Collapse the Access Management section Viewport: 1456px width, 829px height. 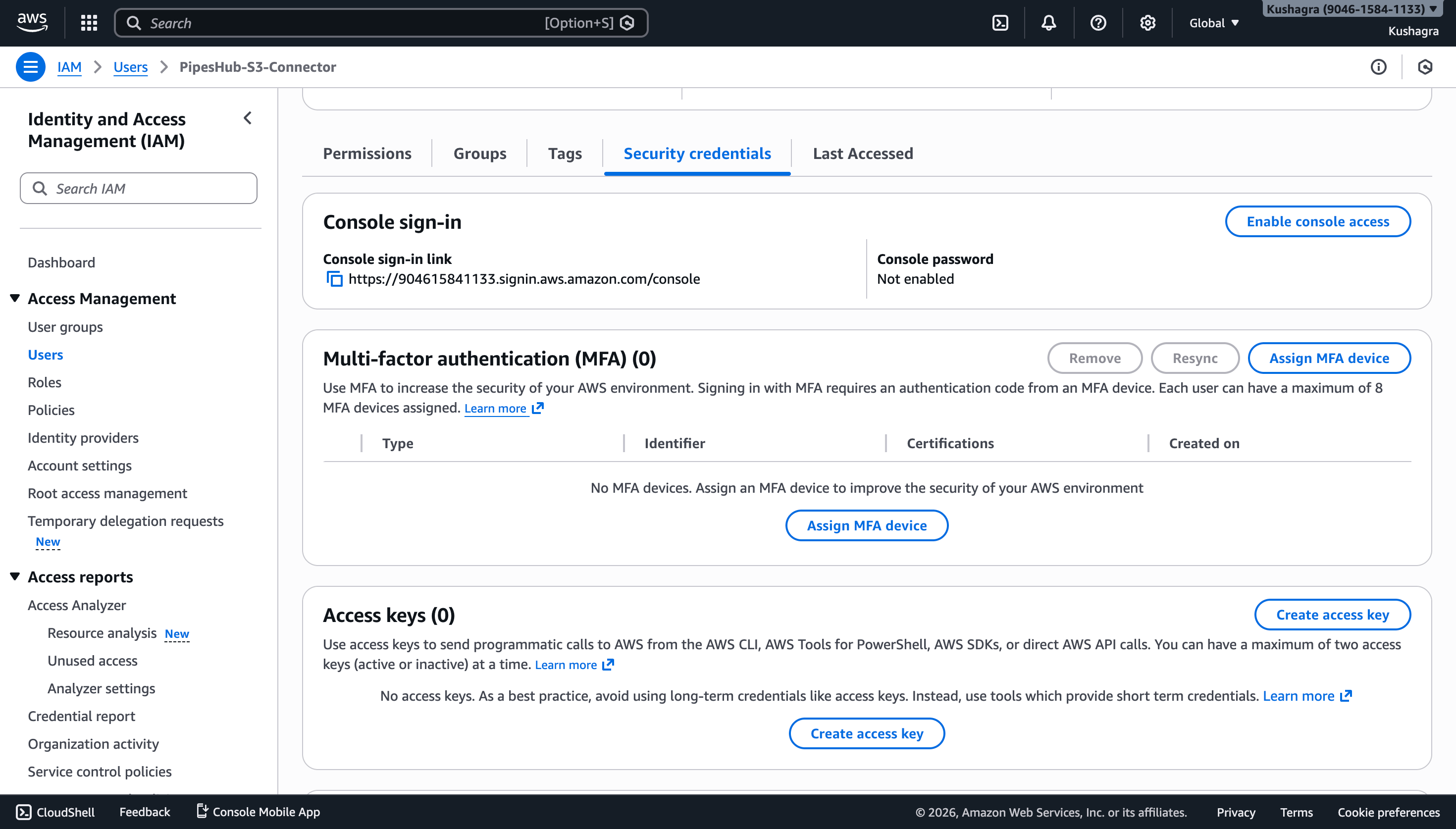point(15,298)
